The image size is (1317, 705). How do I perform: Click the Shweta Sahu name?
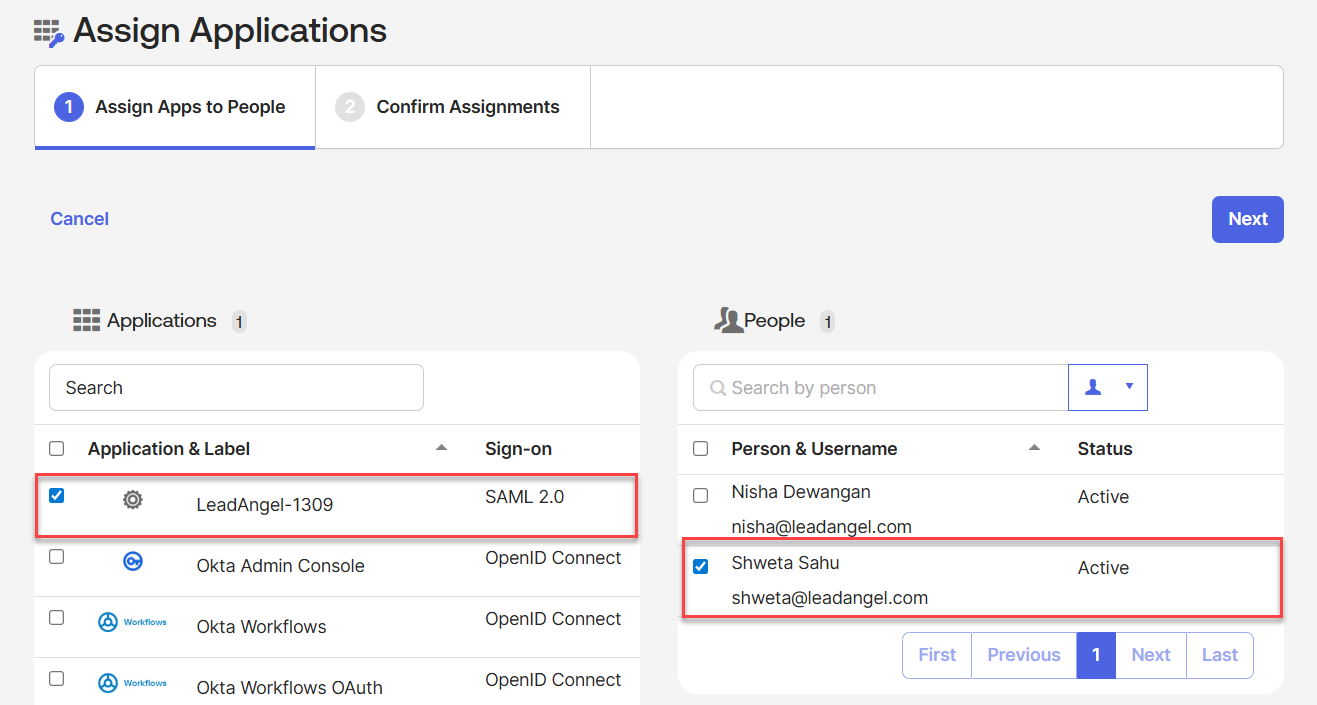[785, 563]
